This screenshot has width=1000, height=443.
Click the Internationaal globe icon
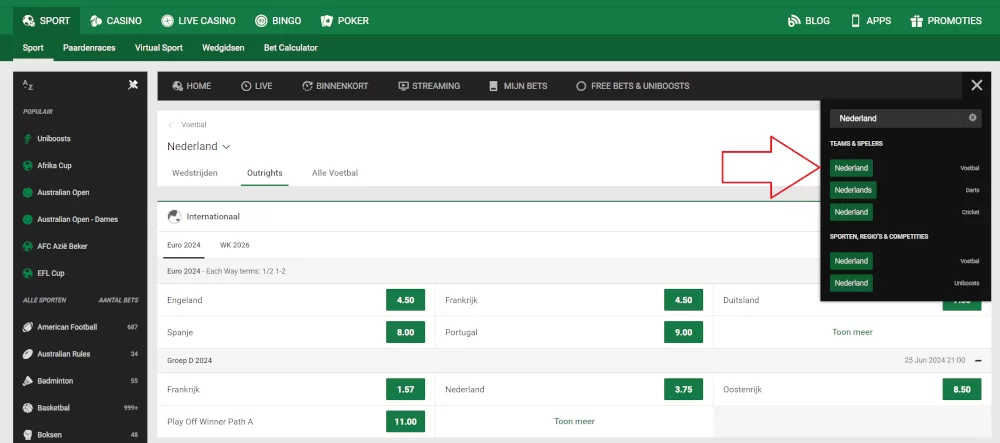click(174, 217)
